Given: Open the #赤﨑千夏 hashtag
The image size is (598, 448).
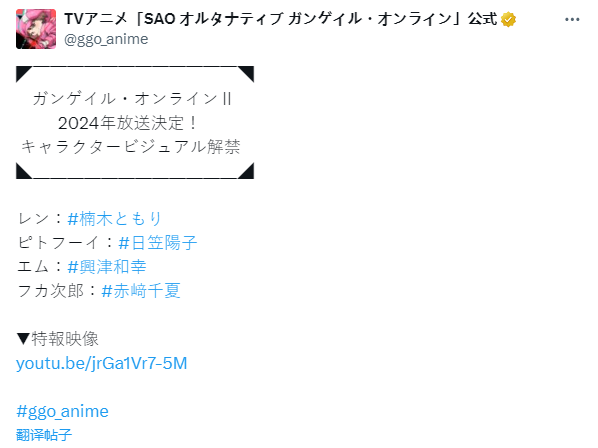Looking at the screenshot, I should pos(140,291).
